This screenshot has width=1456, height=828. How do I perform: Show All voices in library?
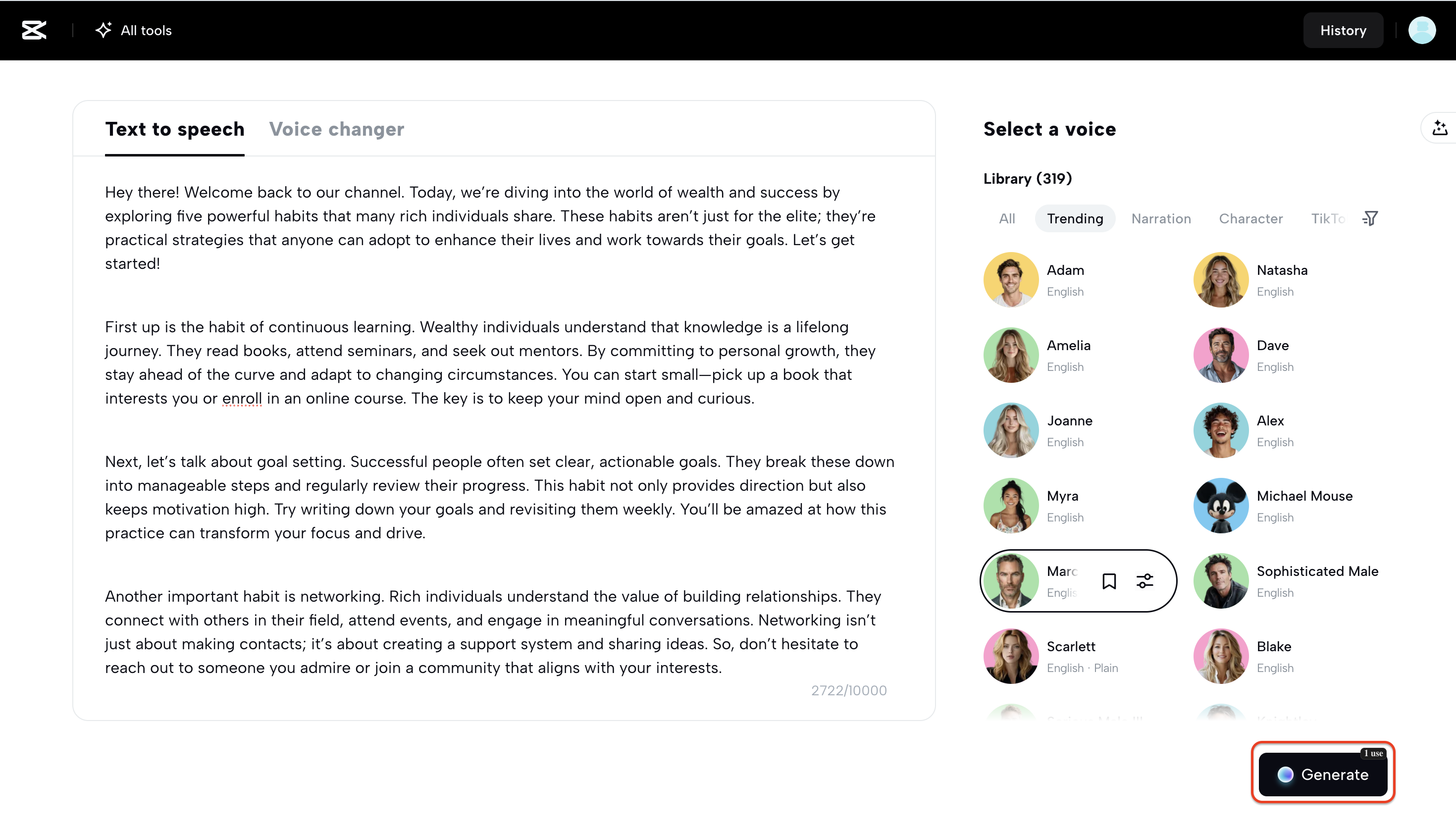pyautogui.click(x=1006, y=218)
